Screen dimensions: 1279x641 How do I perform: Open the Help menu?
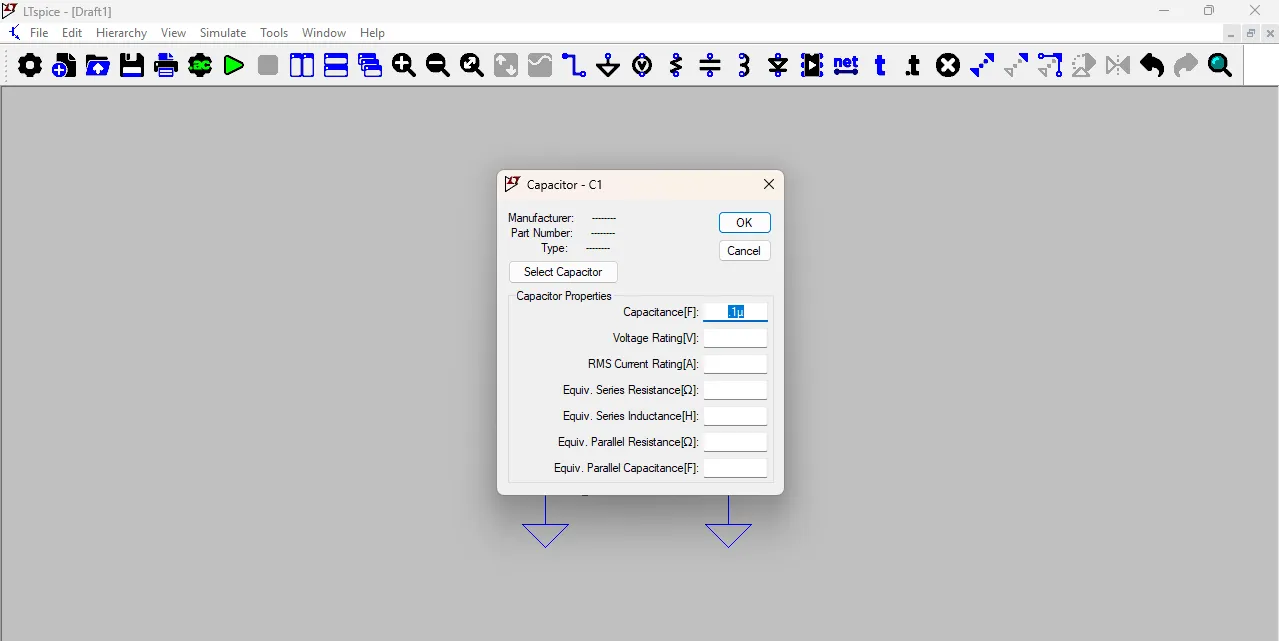372,33
